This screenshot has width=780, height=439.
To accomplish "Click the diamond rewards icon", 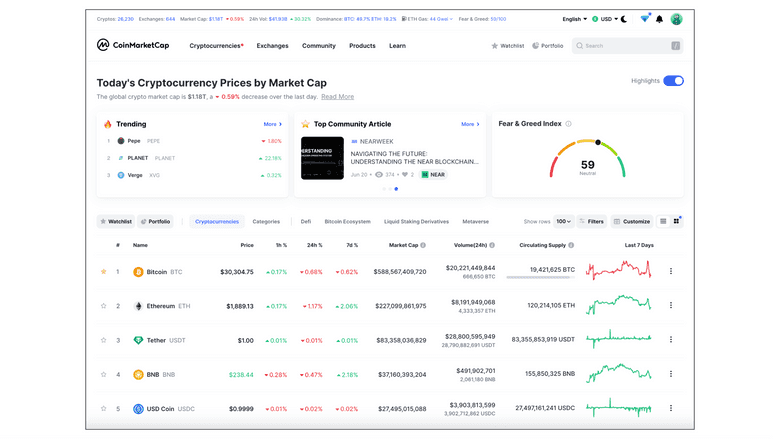I will click(644, 19).
